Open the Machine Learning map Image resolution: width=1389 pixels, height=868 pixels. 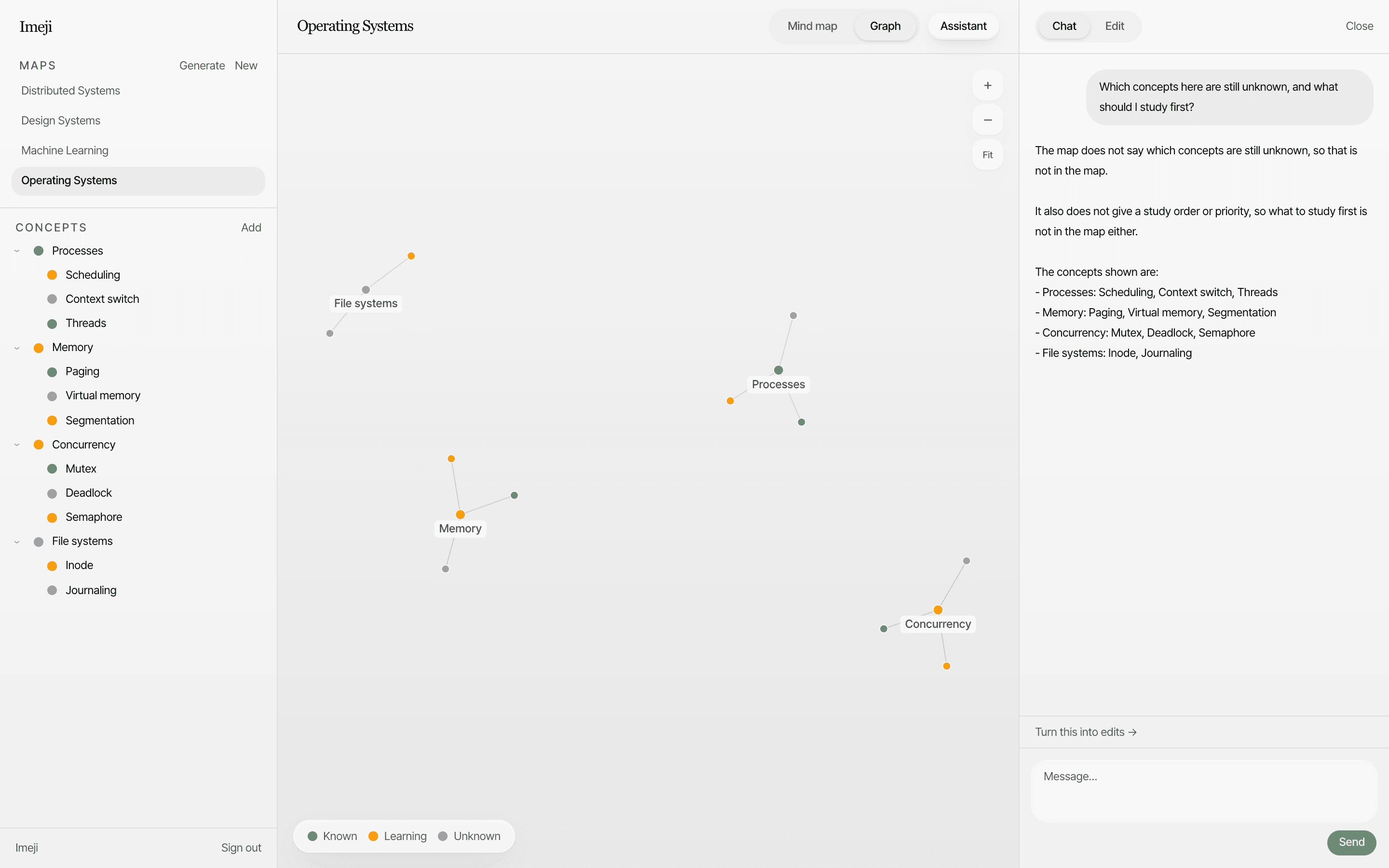tap(138, 150)
